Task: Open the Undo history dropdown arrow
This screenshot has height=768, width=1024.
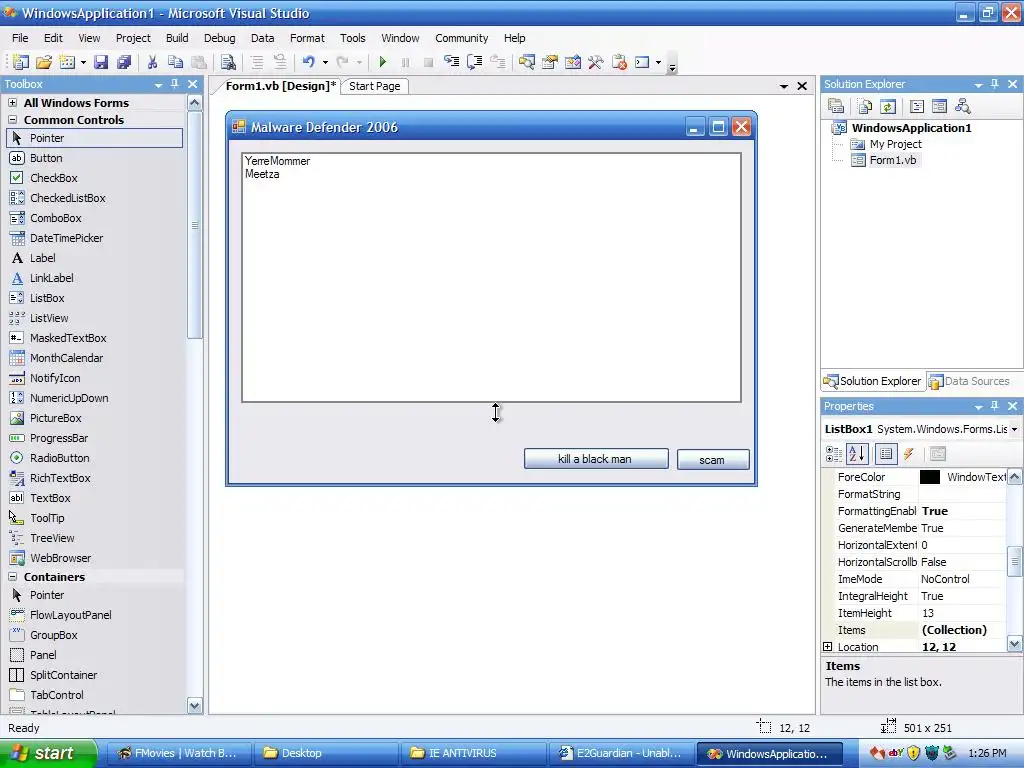Action: point(325,62)
